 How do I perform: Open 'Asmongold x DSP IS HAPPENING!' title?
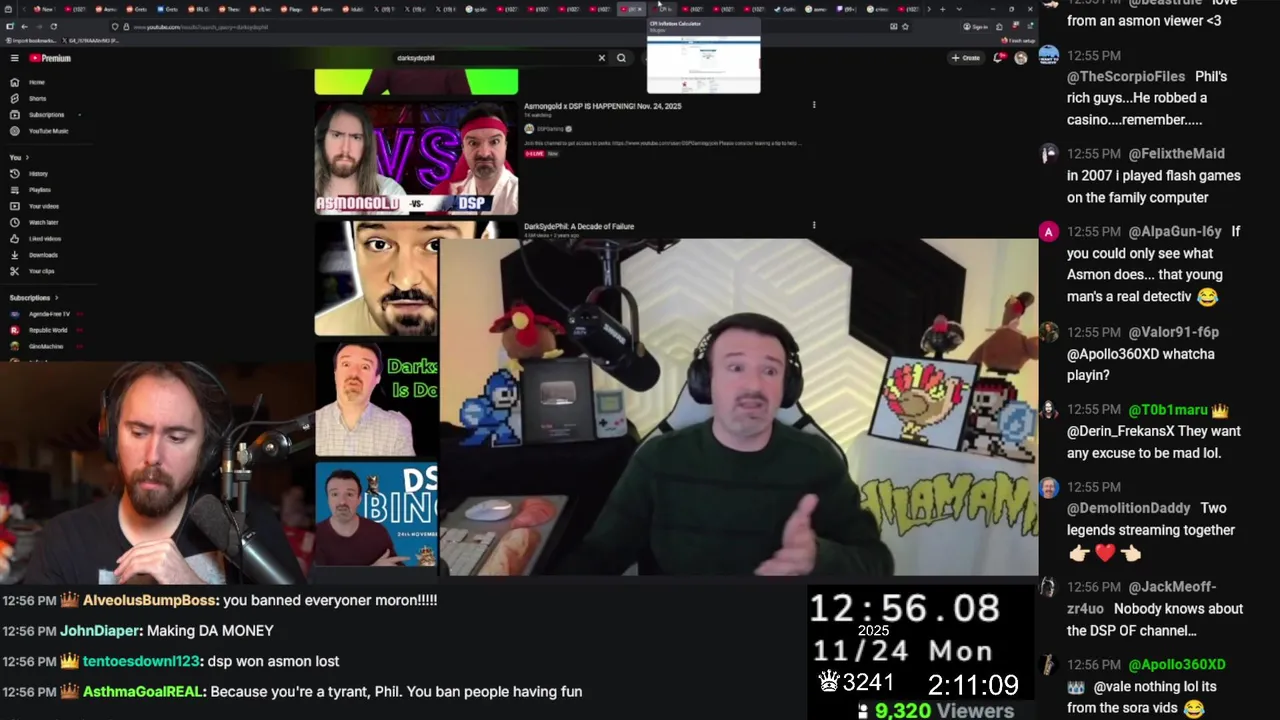tap(602, 106)
